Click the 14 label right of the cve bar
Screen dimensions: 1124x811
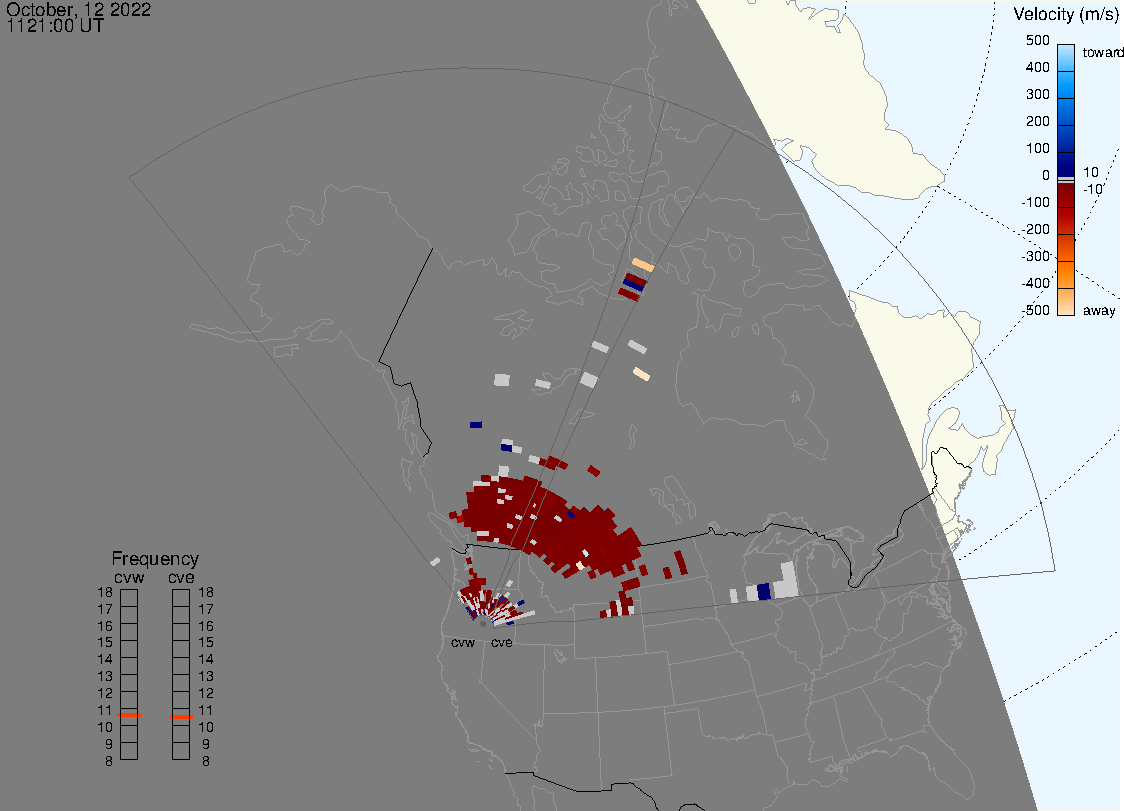click(206, 660)
